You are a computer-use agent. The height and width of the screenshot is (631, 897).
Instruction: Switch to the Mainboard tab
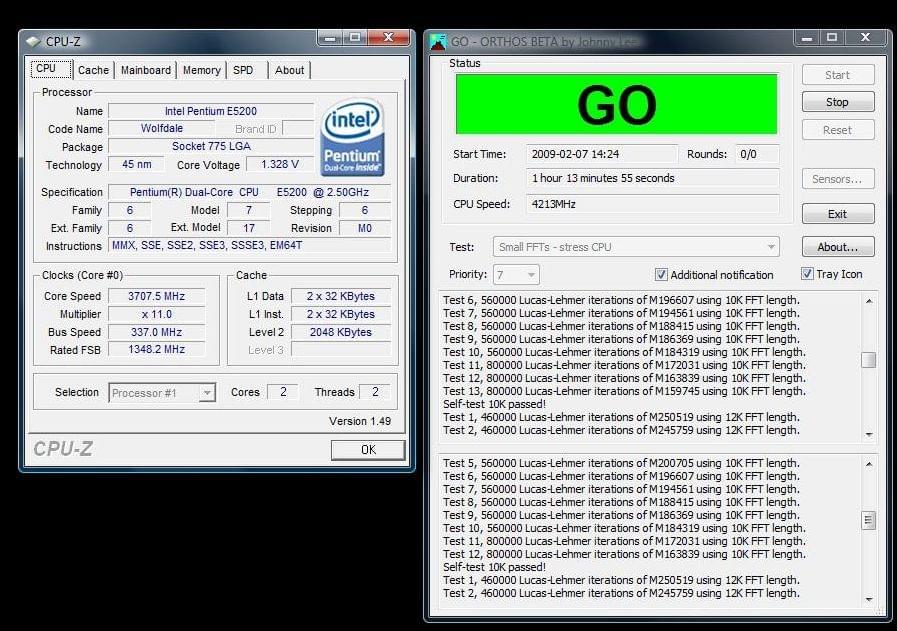coord(146,70)
